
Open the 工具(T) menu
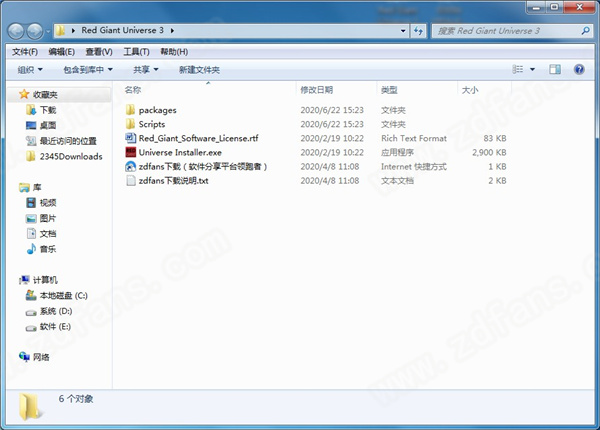click(136, 52)
